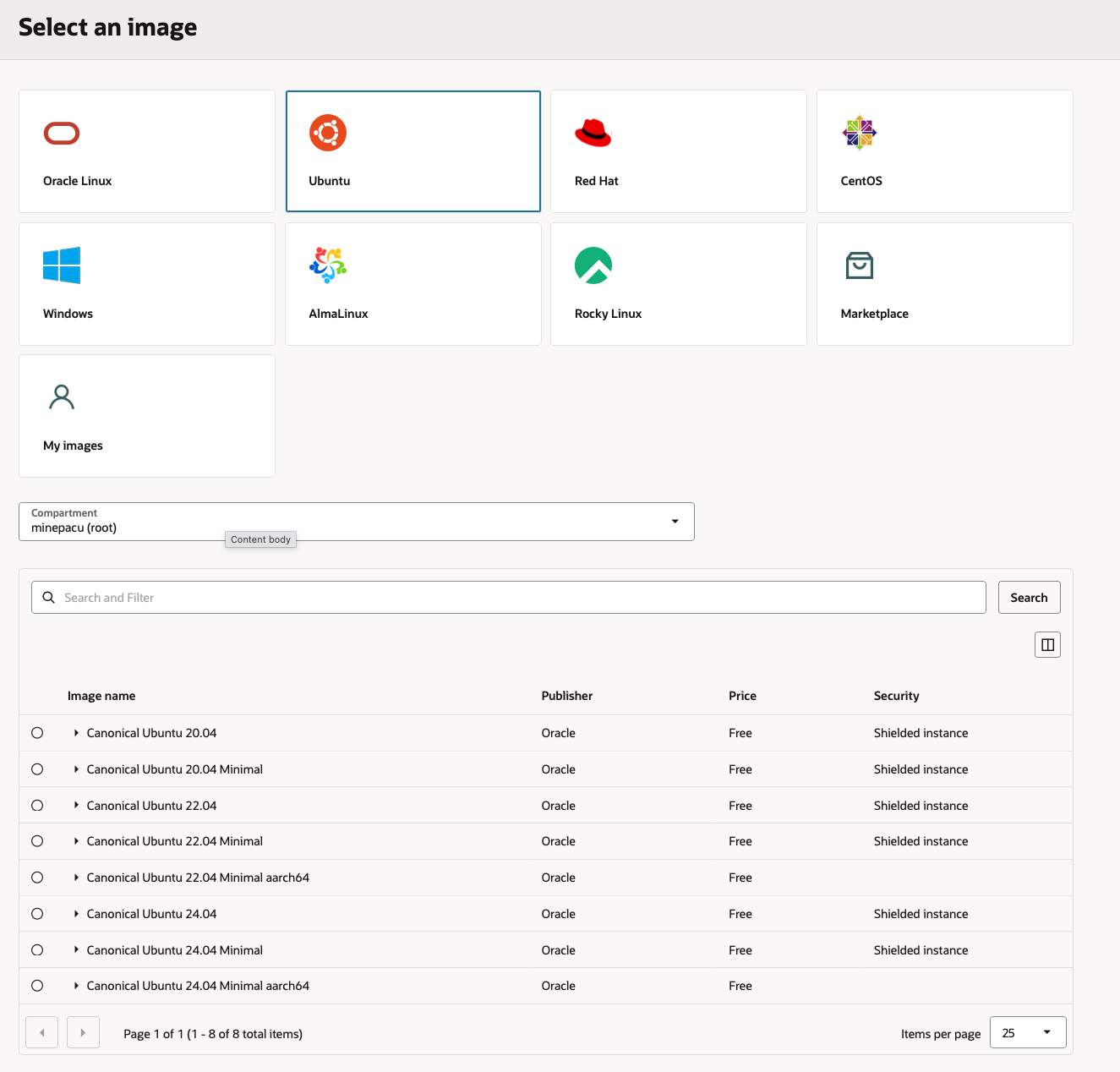The image size is (1120, 1072).
Task: Open the column layout settings icon
Action: (x=1047, y=645)
